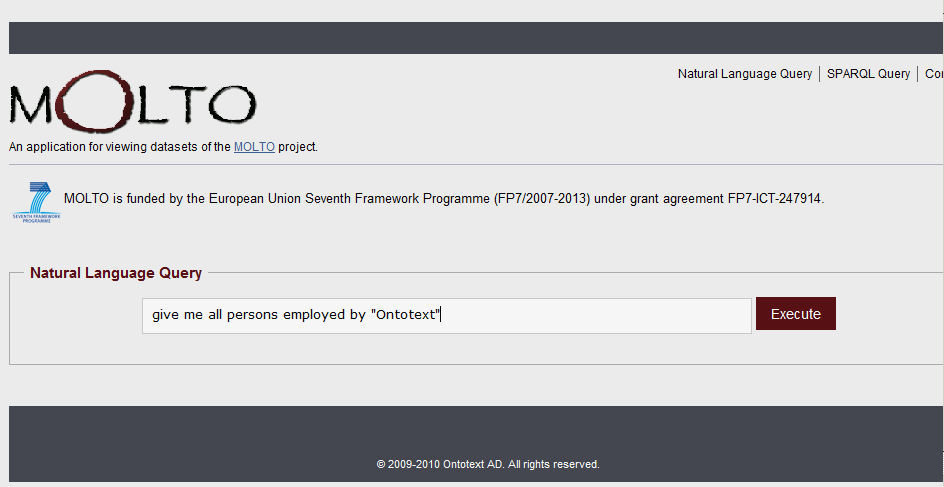Click the "SEVENTH FRAMEWORK PROGRAMME" caption under logo

coord(36,218)
